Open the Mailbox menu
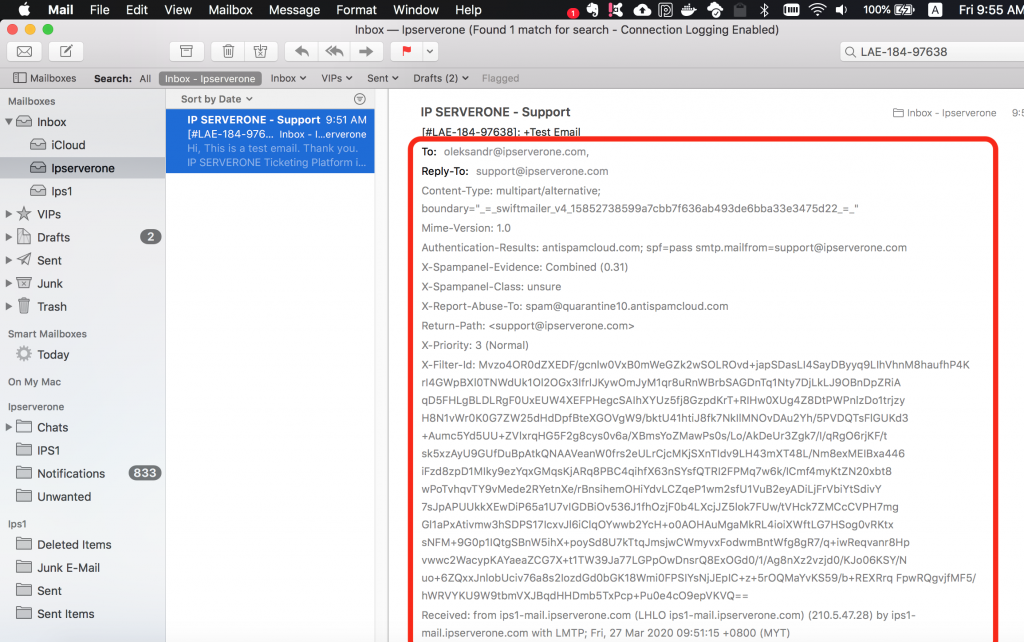 230,9
